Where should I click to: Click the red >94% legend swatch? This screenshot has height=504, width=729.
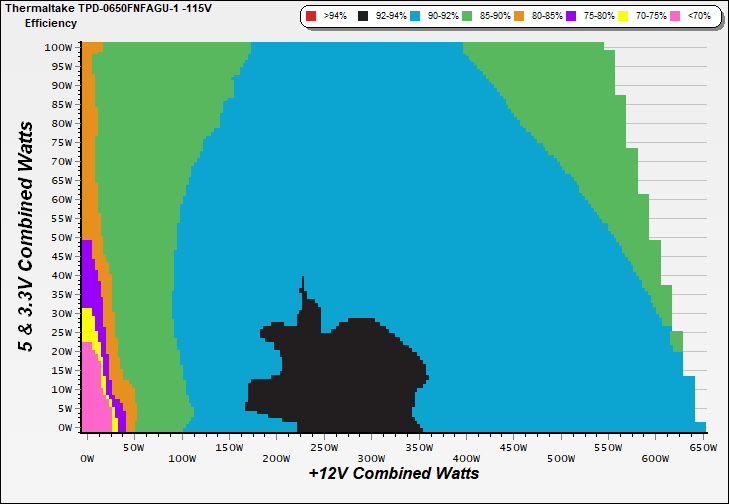[x=311, y=17]
